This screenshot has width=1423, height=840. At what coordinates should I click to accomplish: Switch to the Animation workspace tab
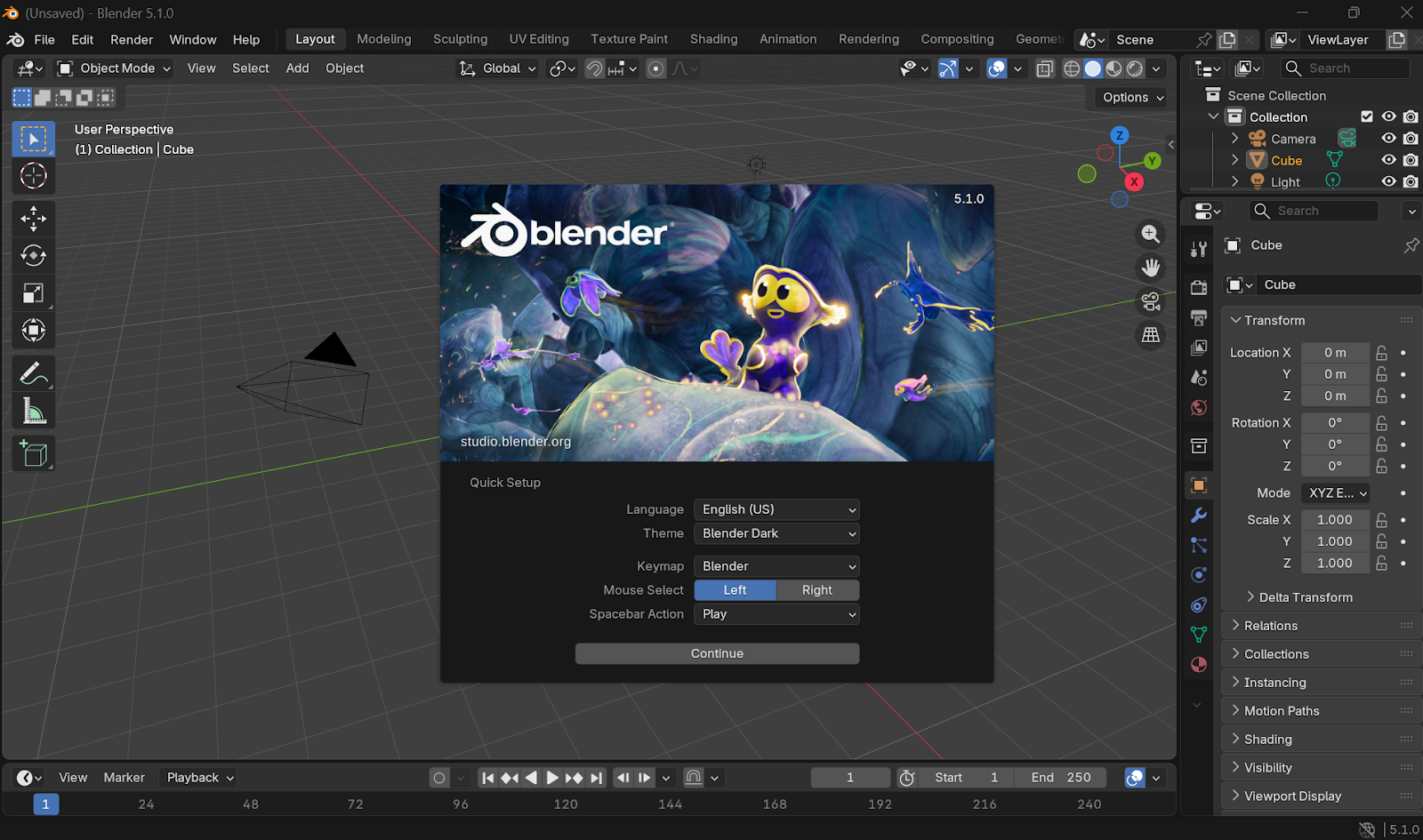coord(788,39)
